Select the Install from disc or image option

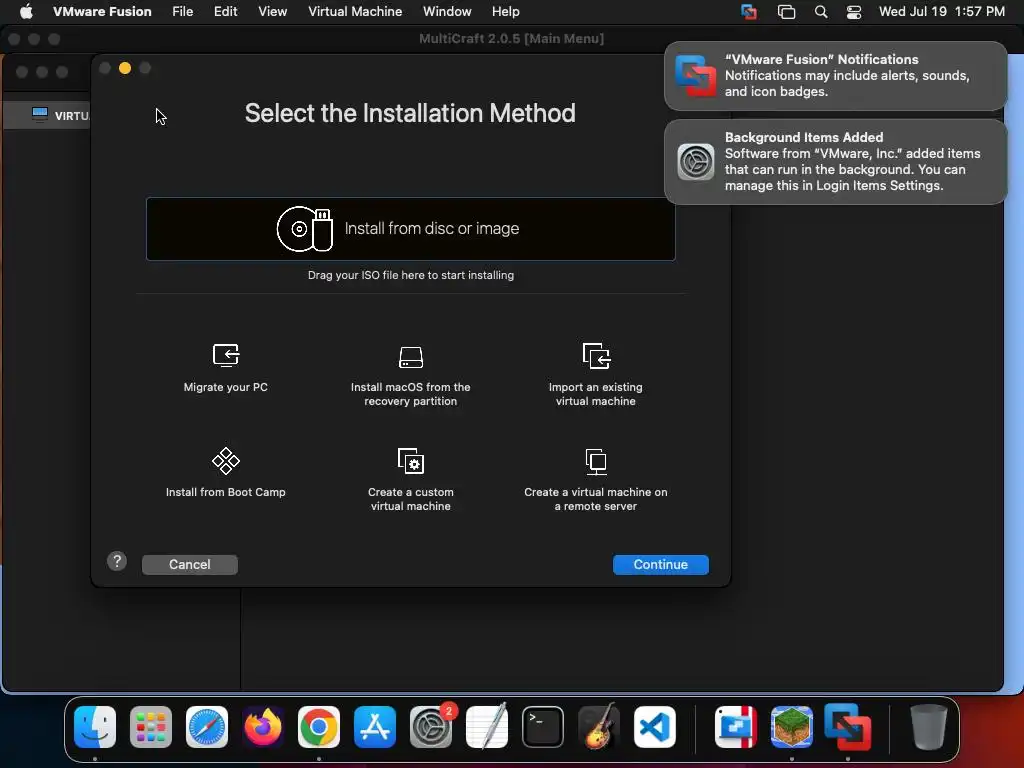click(411, 229)
